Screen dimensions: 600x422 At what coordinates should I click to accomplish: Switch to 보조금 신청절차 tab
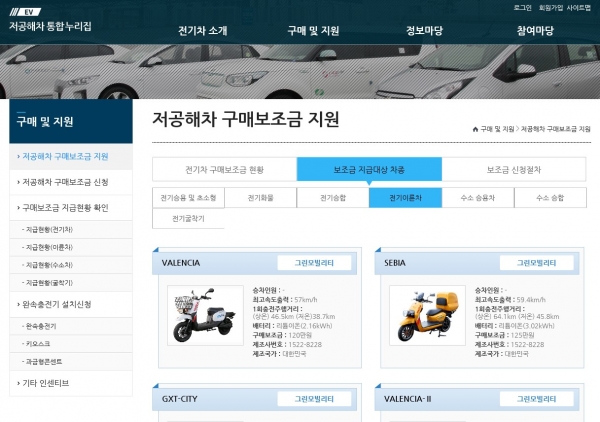coord(513,169)
